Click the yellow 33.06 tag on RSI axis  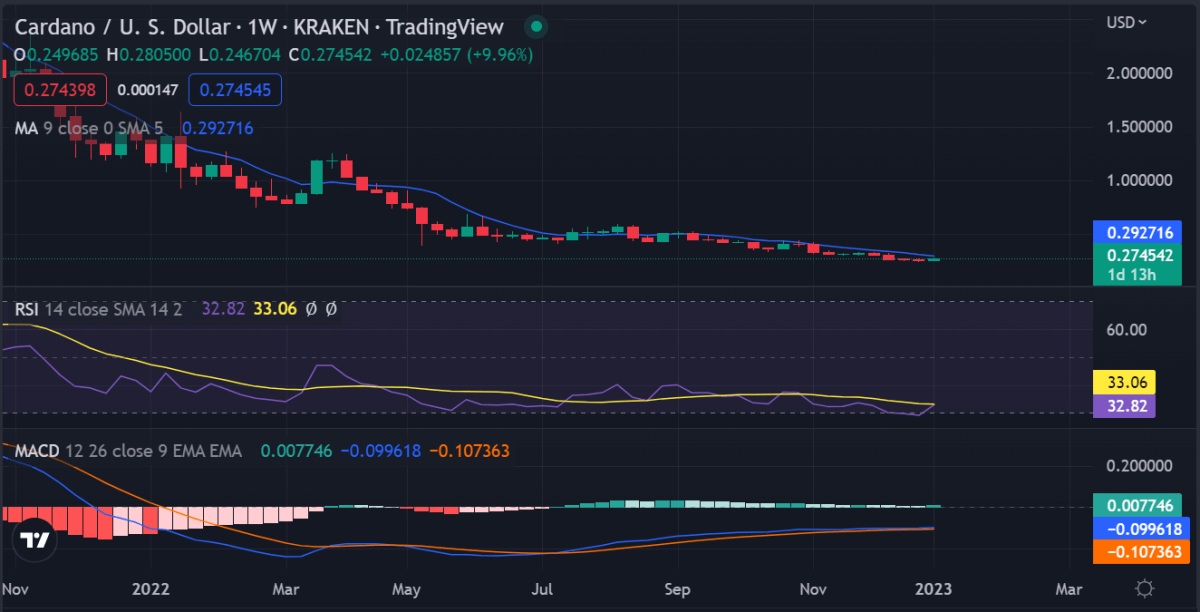[x=1124, y=381]
